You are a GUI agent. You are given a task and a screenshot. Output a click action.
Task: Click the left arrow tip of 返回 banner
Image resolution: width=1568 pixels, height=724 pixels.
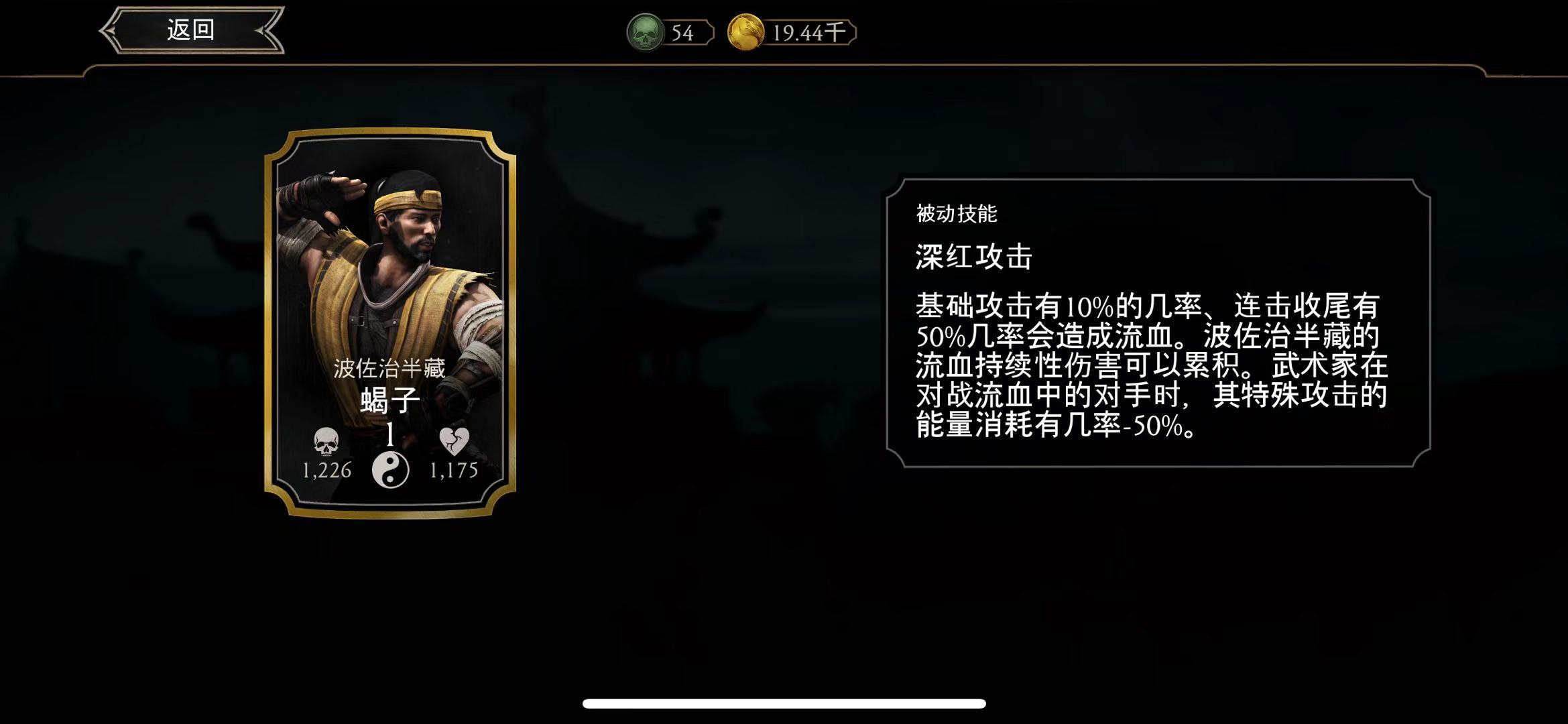107,30
